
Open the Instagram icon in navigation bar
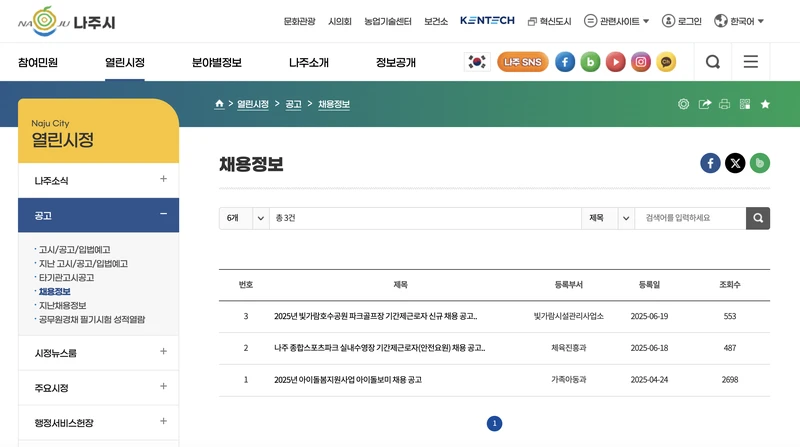pos(641,62)
